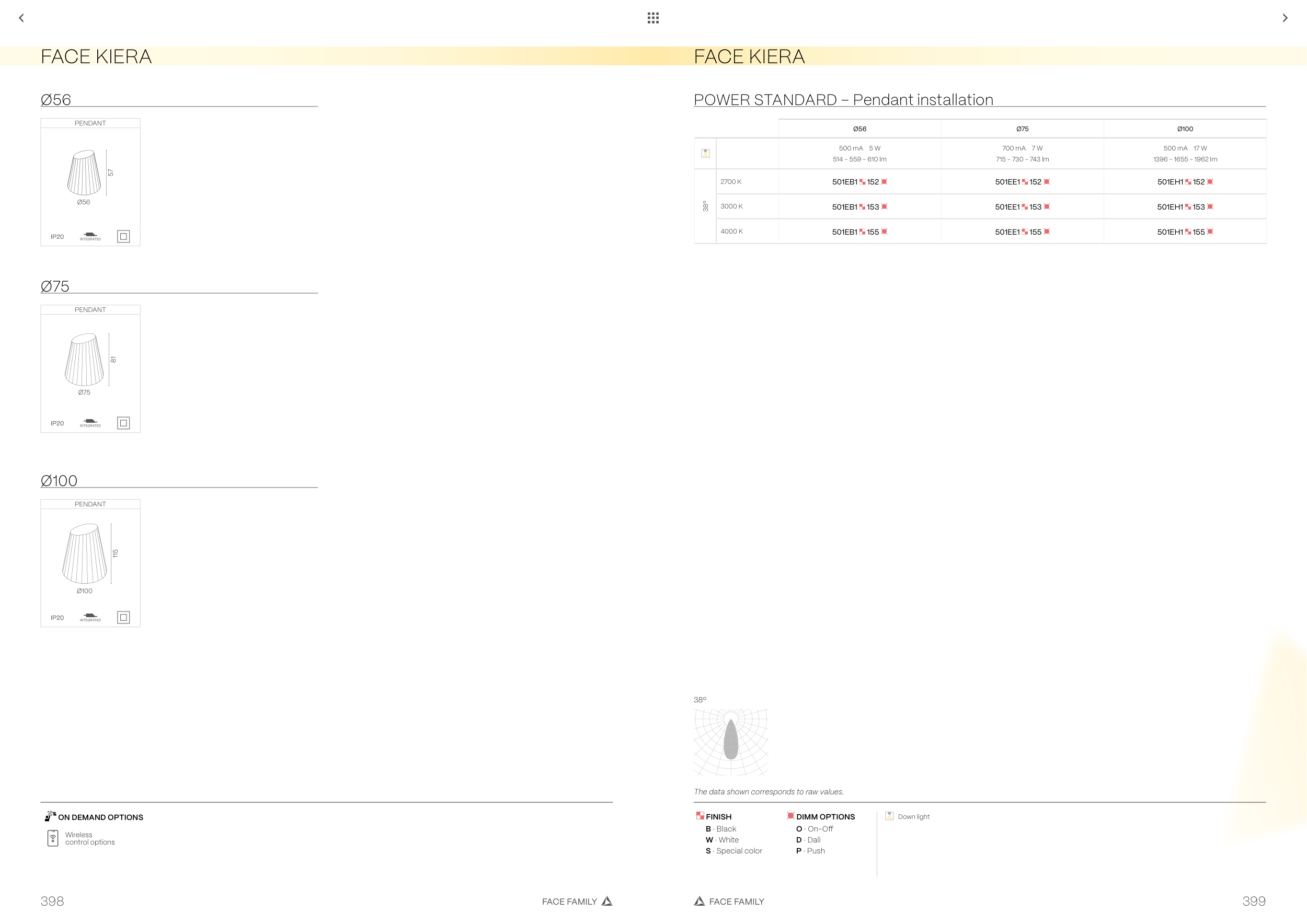Viewport: 1307px width, 924px height.
Task: Select product code 501EB1 152 at 2700 K
Action: [859, 182]
